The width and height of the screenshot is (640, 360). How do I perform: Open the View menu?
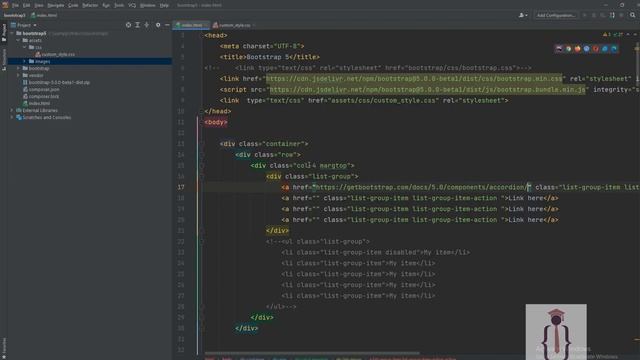coord(39,5)
